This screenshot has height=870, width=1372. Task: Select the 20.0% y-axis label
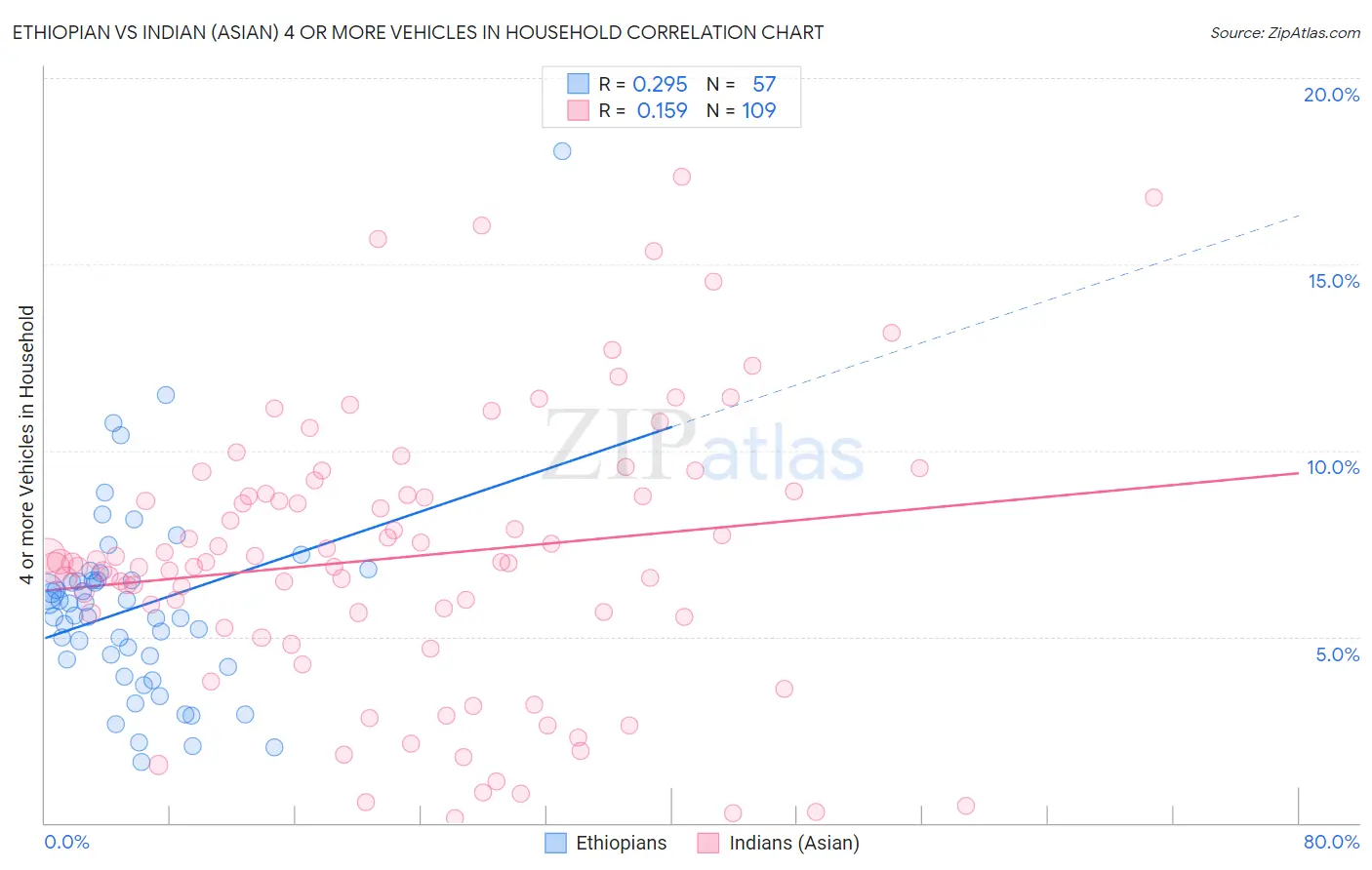(1331, 95)
